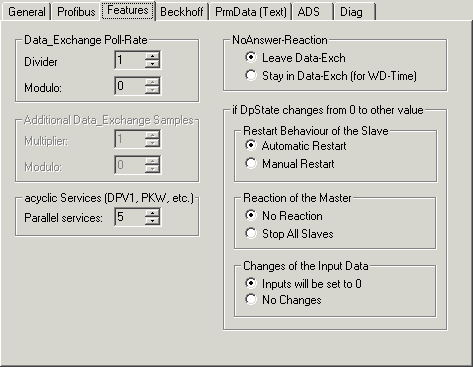The height and width of the screenshot is (367, 473).
Task: Switch to the General tab
Action: (x=26, y=12)
